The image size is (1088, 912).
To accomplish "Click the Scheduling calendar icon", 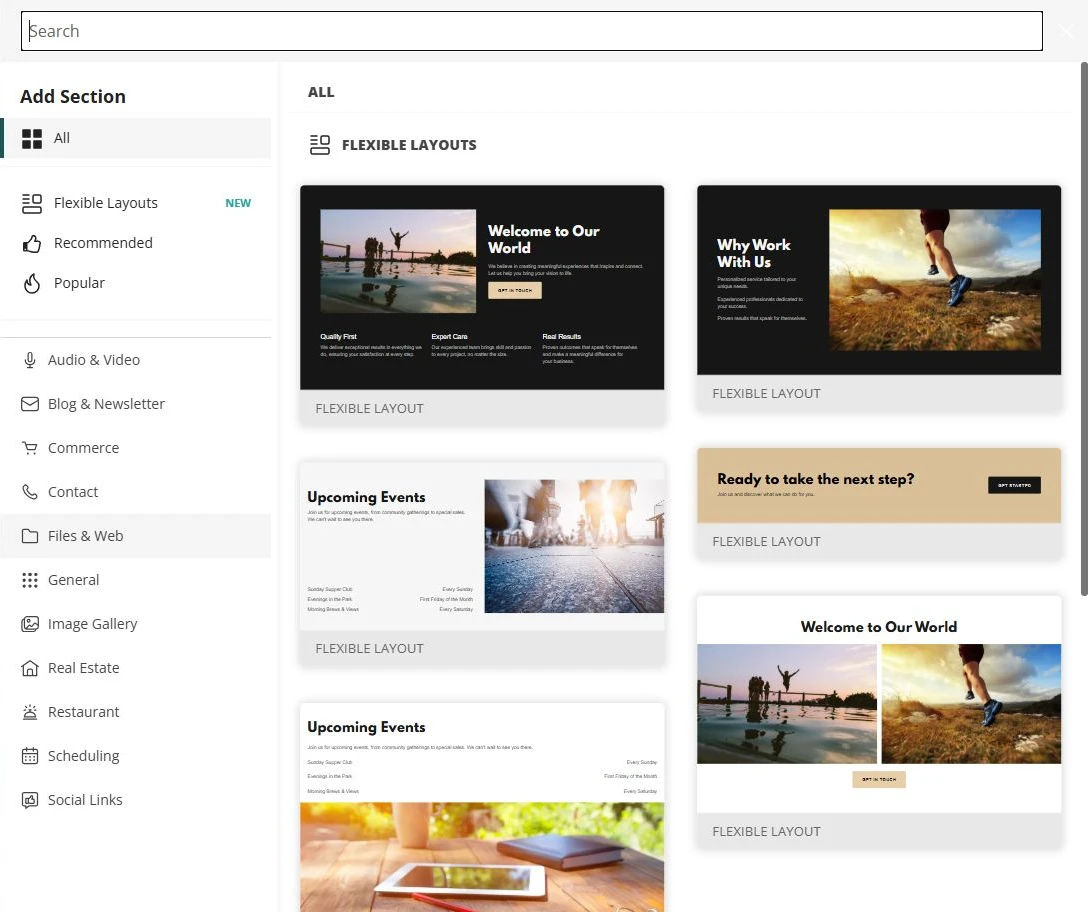I will (30, 756).
